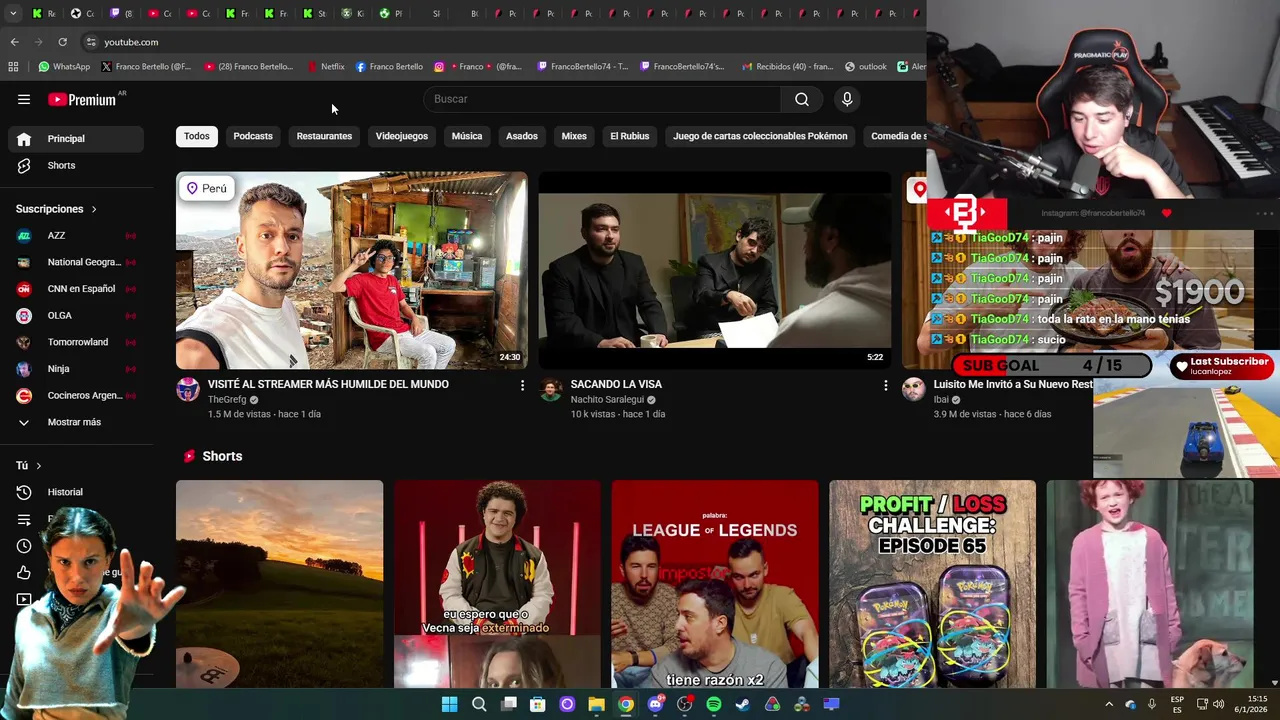This screenshot has height=720, width=1280.
Task: Open Steam from taskbar
Action: 743,704
